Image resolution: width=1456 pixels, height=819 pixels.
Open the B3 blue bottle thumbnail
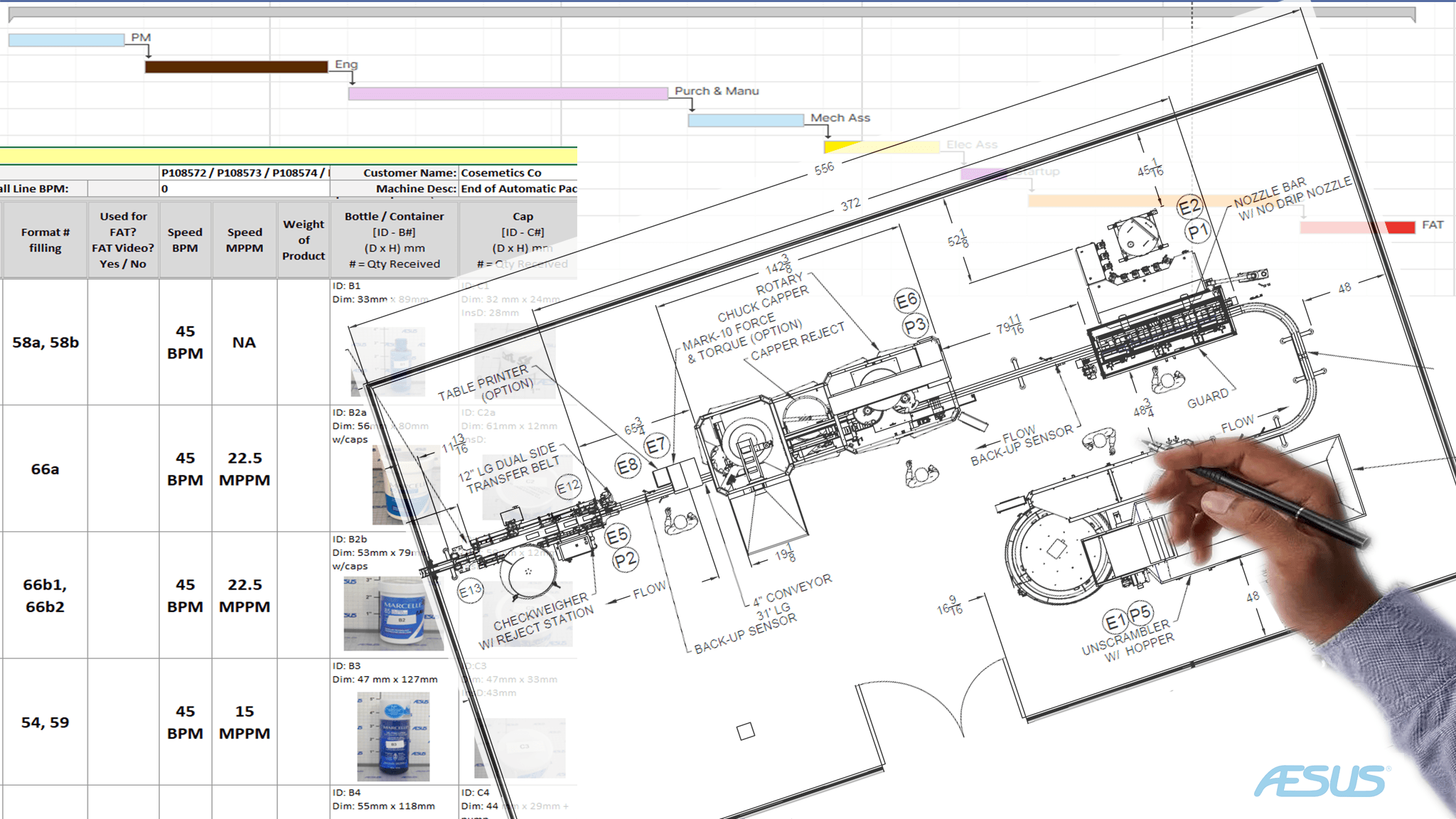393,737
